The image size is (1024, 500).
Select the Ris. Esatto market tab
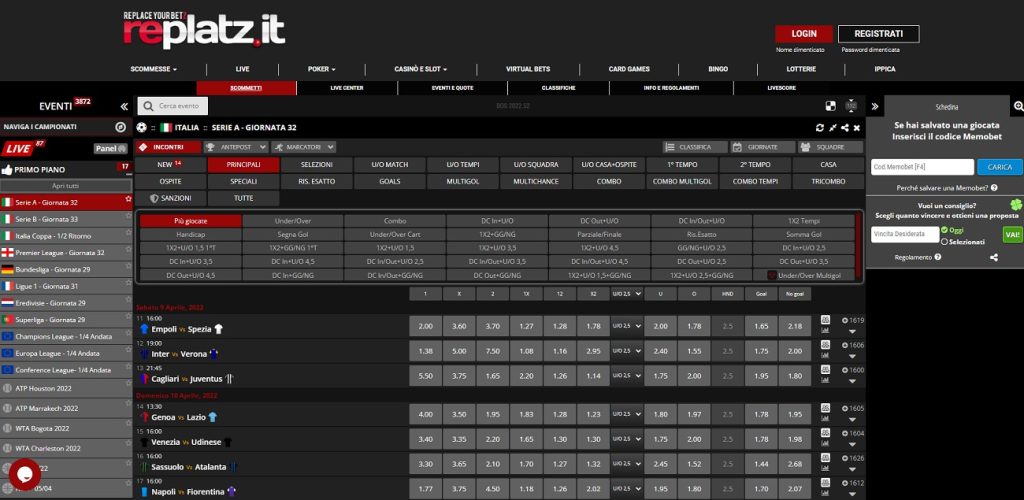point(316,181)
